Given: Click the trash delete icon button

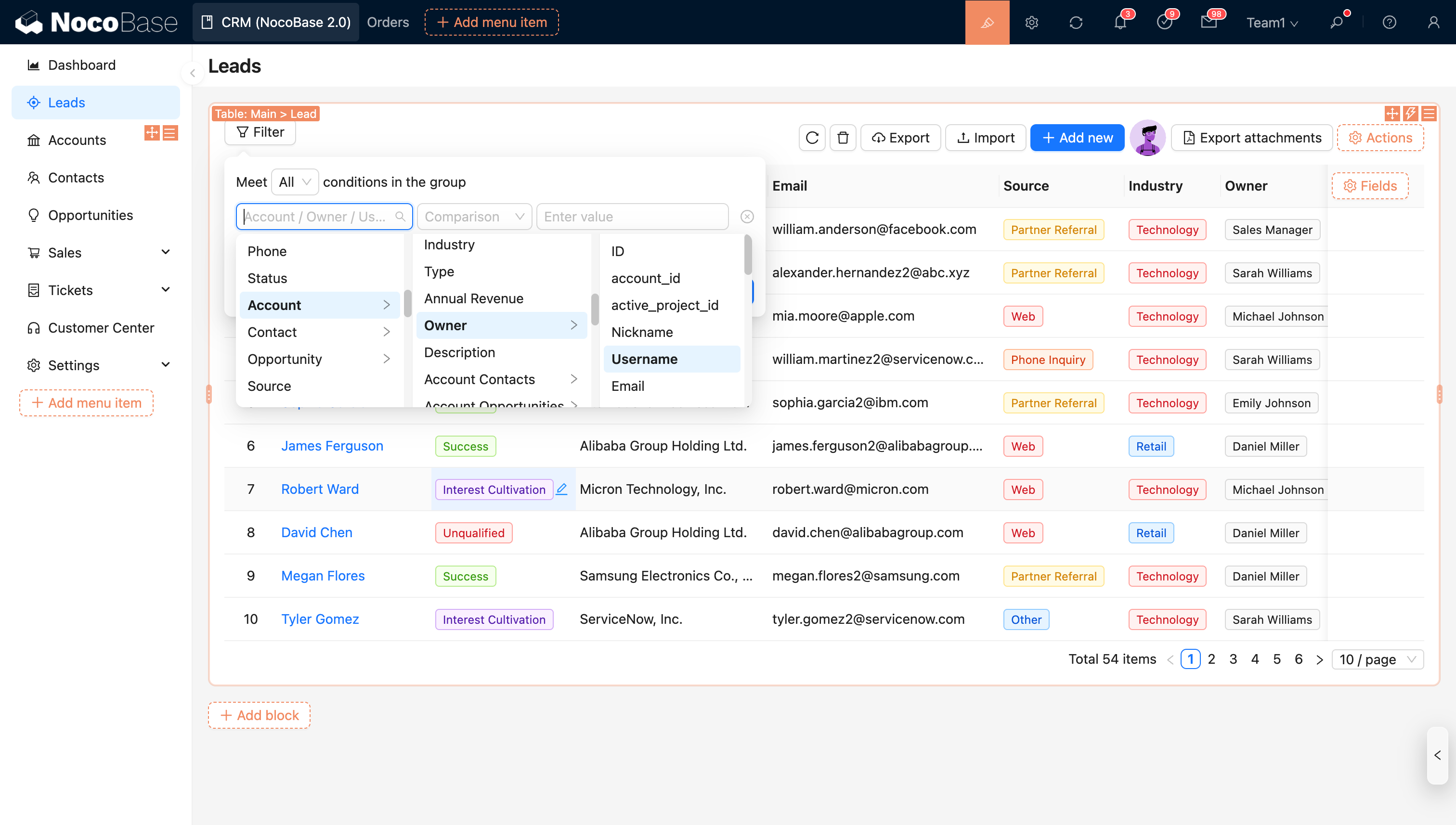Looking at the screenshot, I should (x=843, y=138).
